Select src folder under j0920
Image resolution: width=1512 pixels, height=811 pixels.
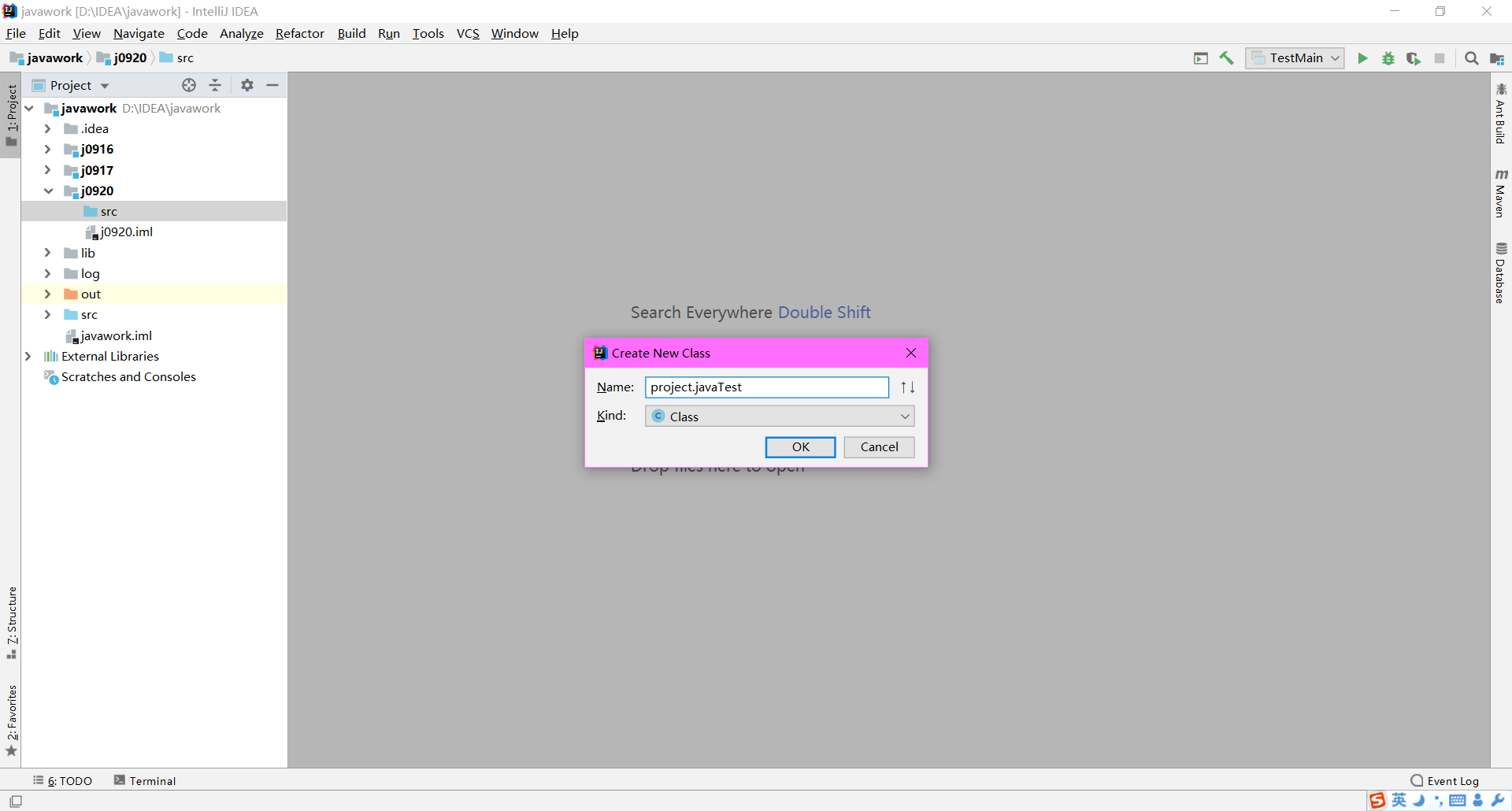(154, 211)
